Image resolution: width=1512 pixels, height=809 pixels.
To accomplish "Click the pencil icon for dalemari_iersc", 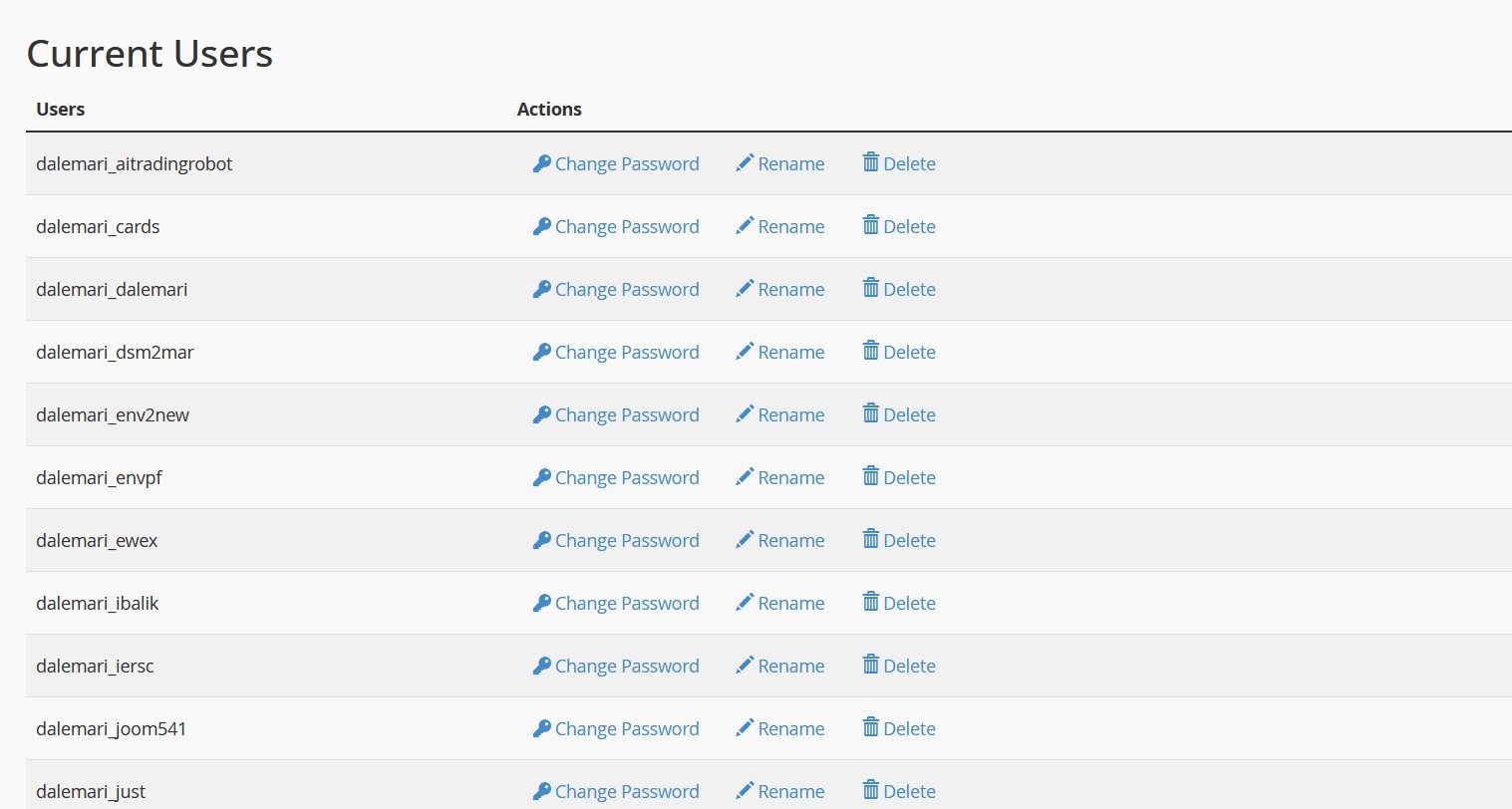I will [745, 666].
